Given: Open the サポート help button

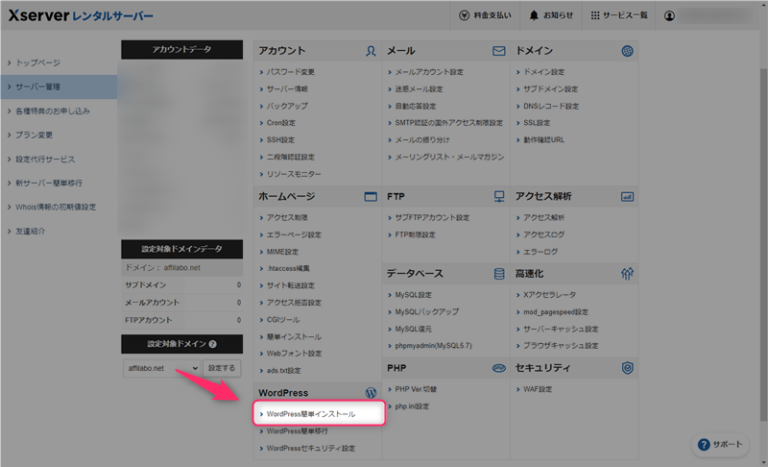Looking at the screenshot, I should click(720, 444).
